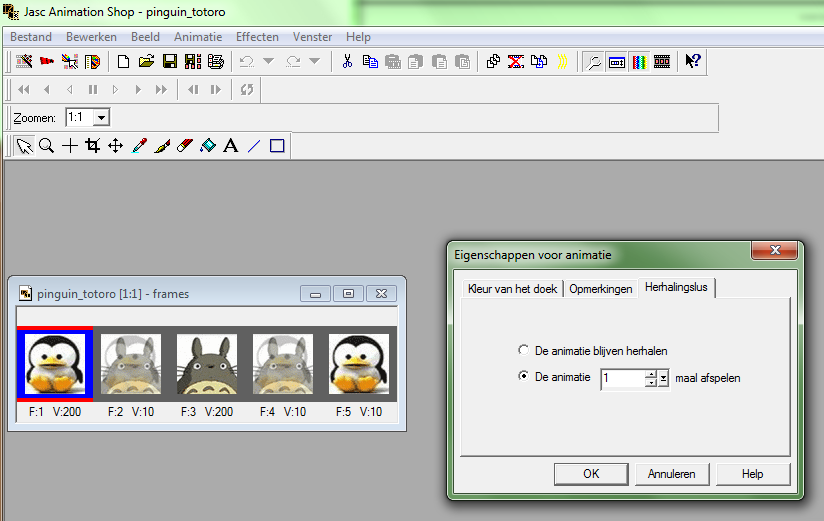
Task: Activate the context help arrow question mark icon
Action: click(693, 61)
